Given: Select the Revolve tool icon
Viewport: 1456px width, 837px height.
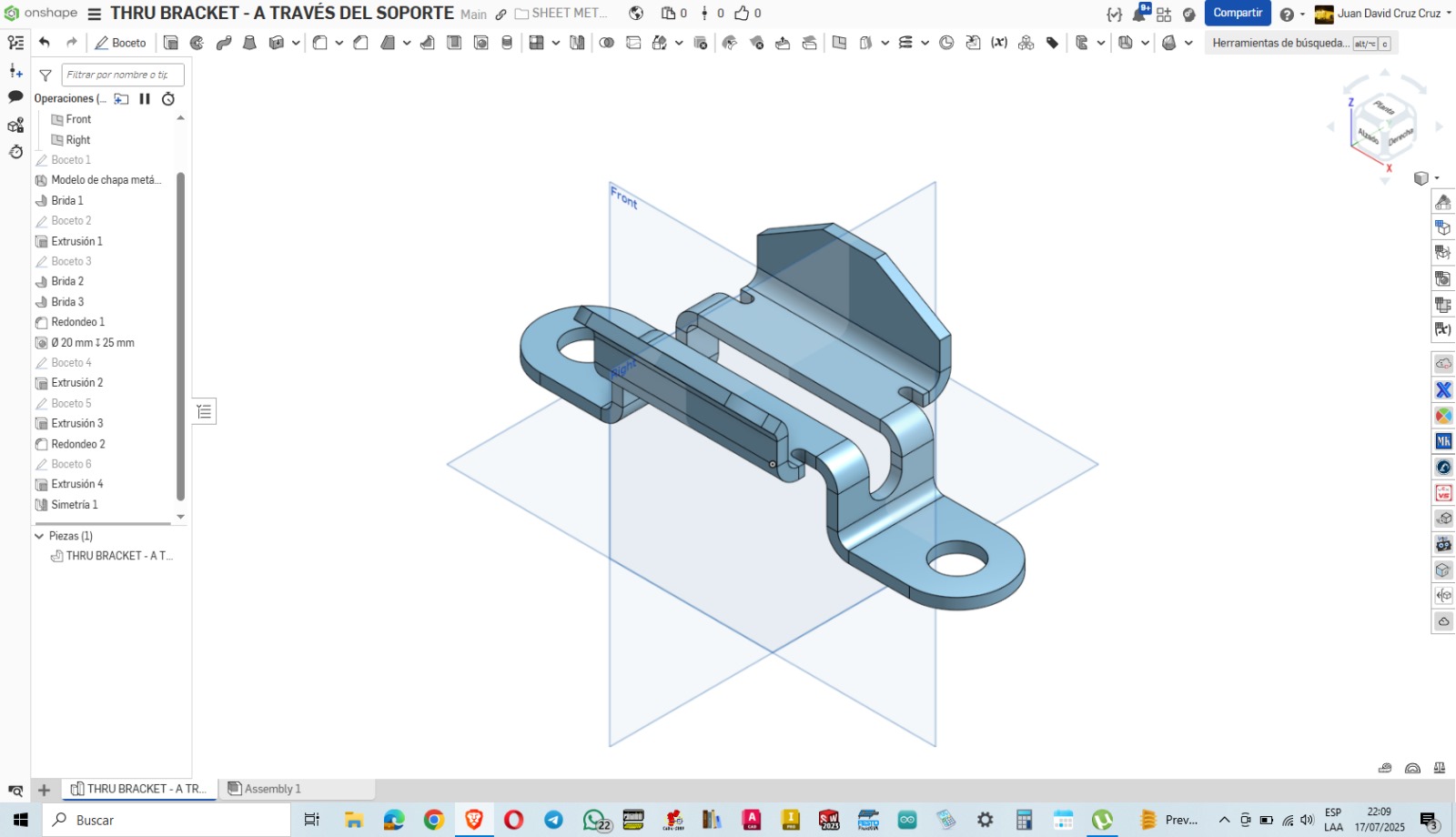Looking at the screenshot, I should 197,43.
